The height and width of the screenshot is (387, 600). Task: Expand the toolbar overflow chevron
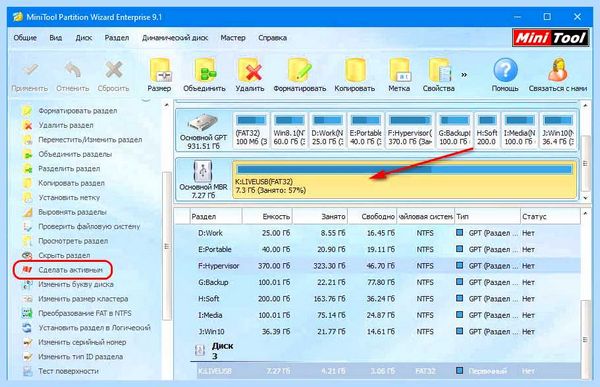click(464, 75)
